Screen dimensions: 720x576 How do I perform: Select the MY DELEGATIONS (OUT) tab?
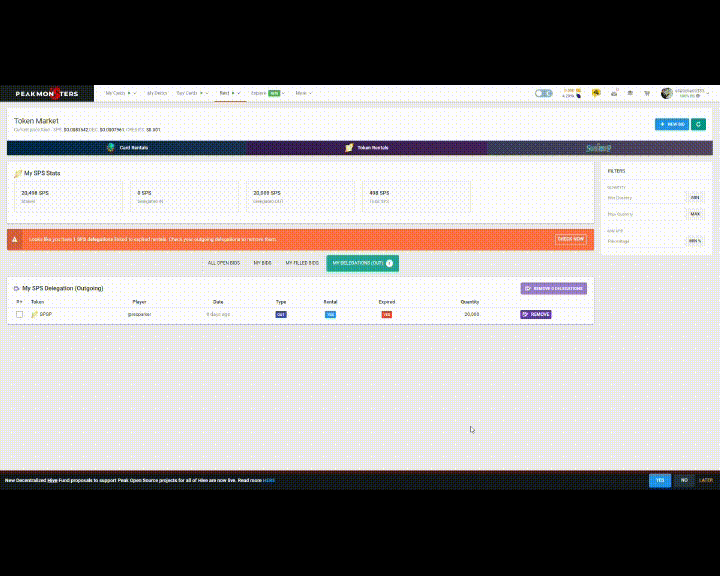[362, 263]
